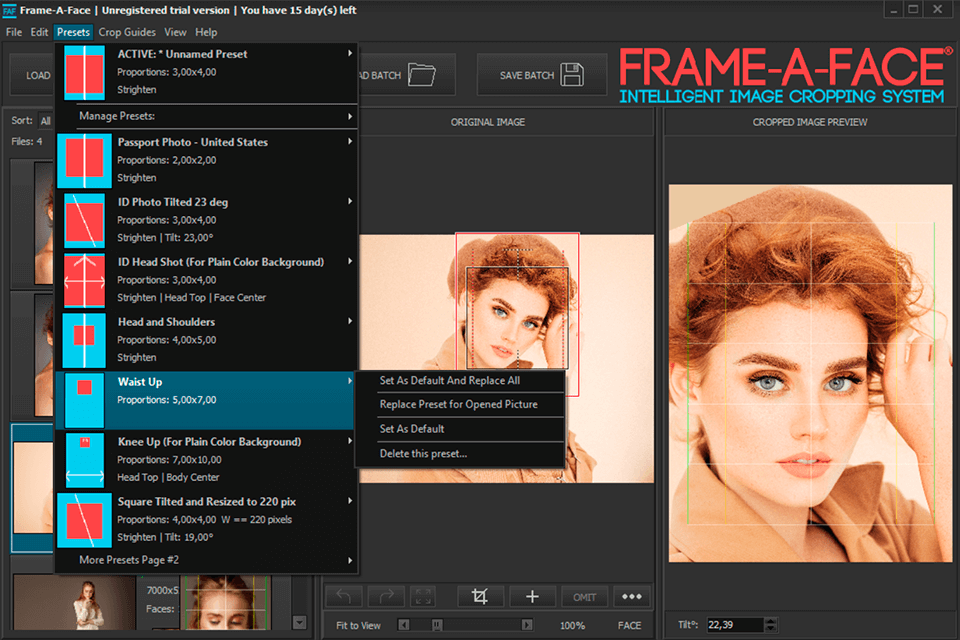This screenshot has width=960, height=640.
Task: Decrease tilt with the down stepper arrow
Action: click(771, 629)
